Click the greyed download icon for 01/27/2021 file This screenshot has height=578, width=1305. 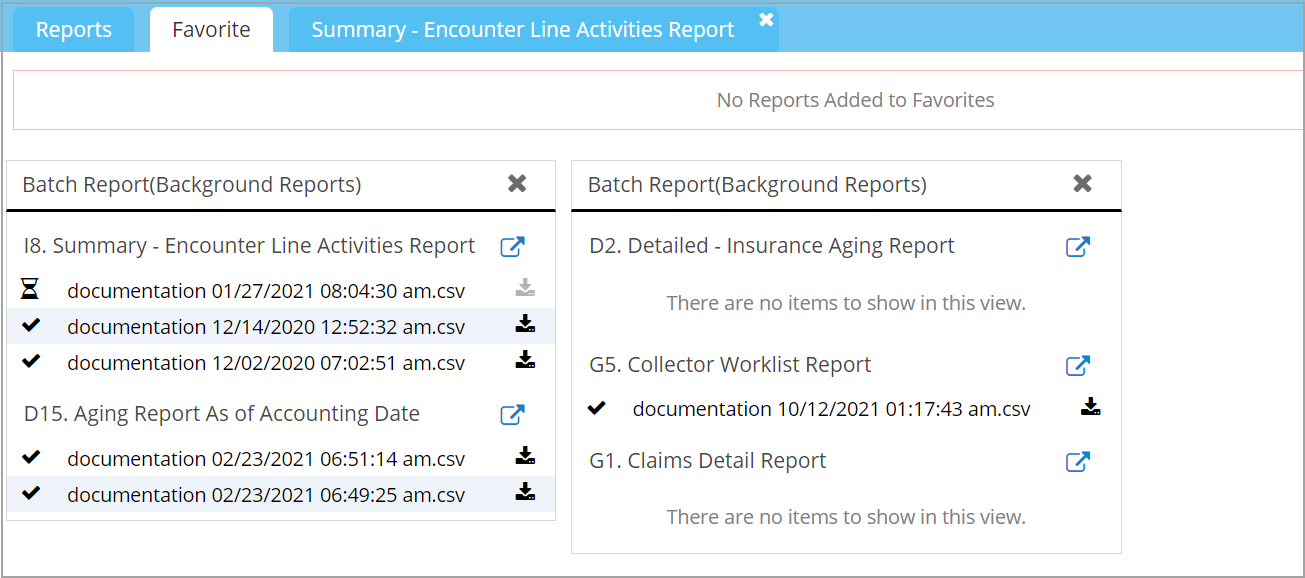pos(525,289)
